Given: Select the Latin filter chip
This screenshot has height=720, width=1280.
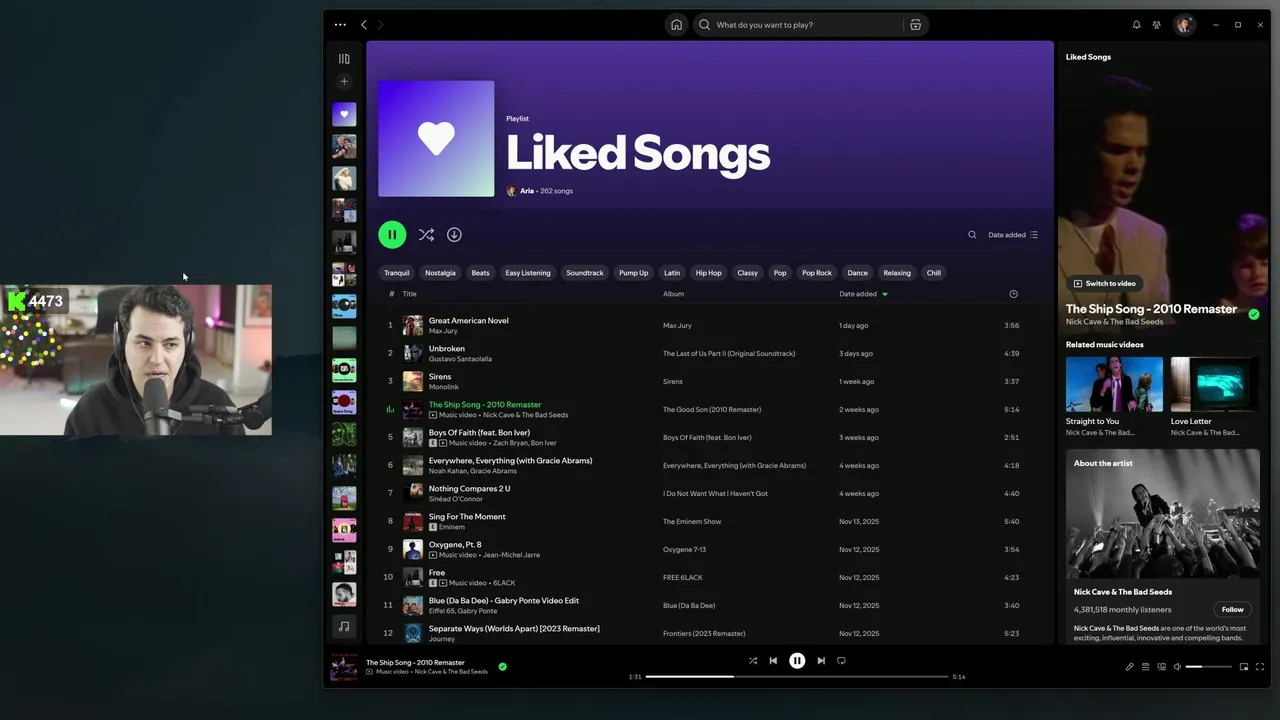Looking at the screenshot, I should point(672,273).
